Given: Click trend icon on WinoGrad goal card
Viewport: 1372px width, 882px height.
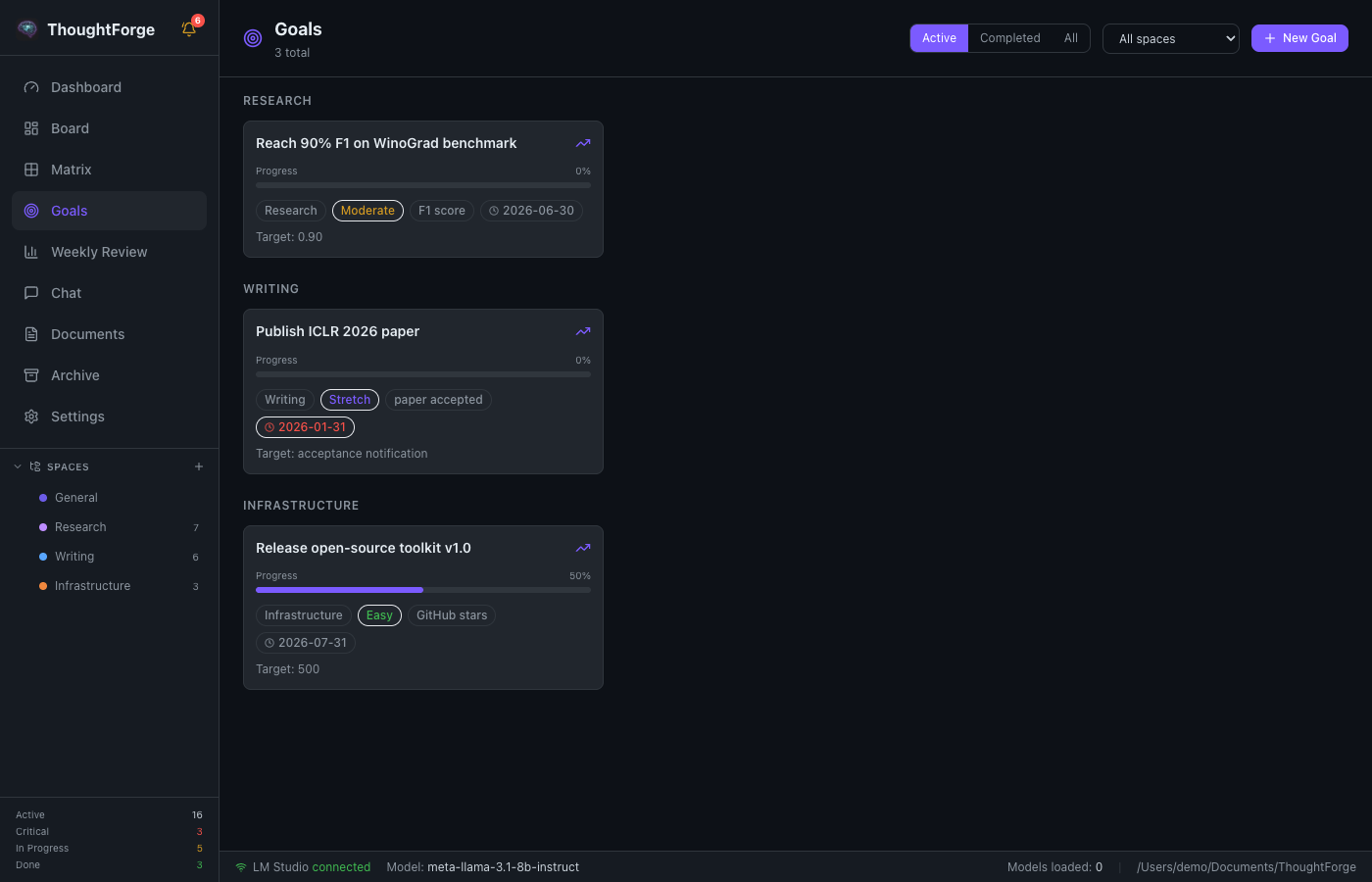Looking at the screenshot, I should [583, 143].
